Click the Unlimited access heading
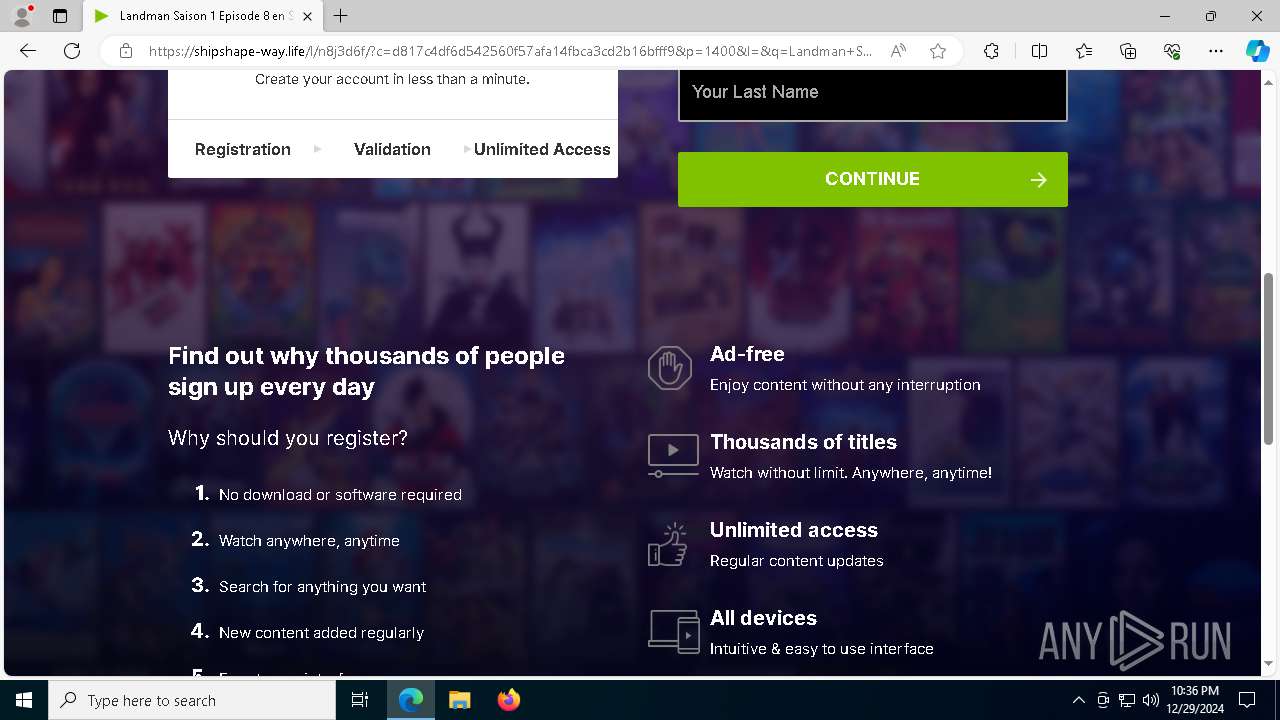This screenshot has width=1280, height=720. [x=794, y=530]
